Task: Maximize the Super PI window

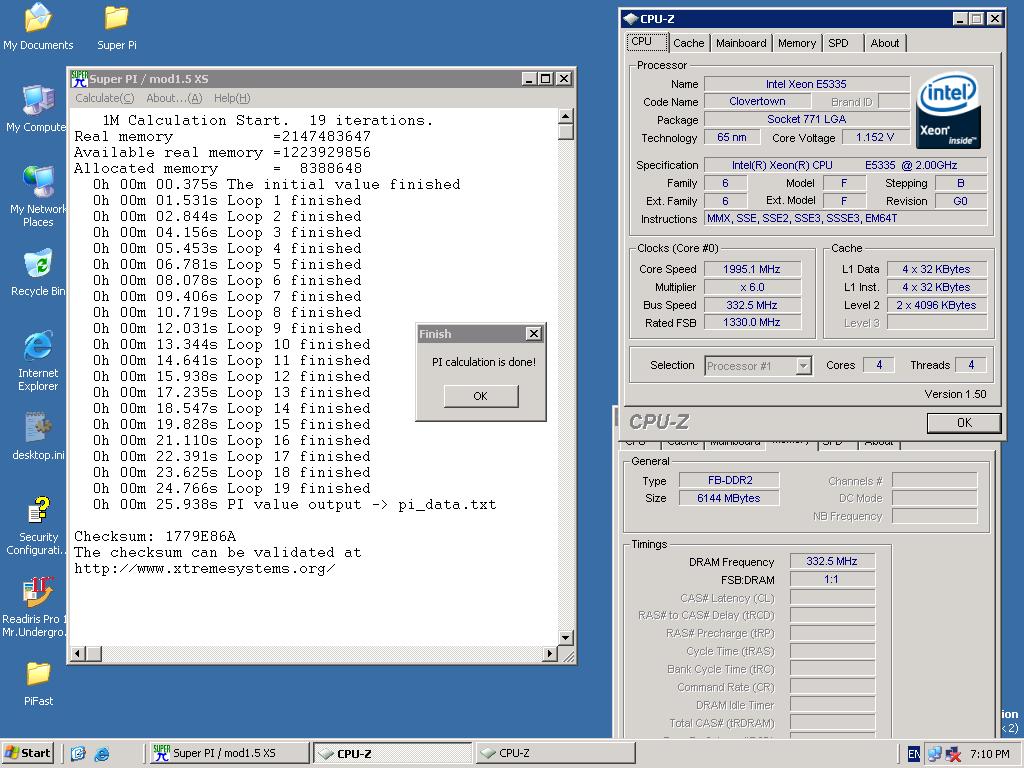Action: point(547,79)
